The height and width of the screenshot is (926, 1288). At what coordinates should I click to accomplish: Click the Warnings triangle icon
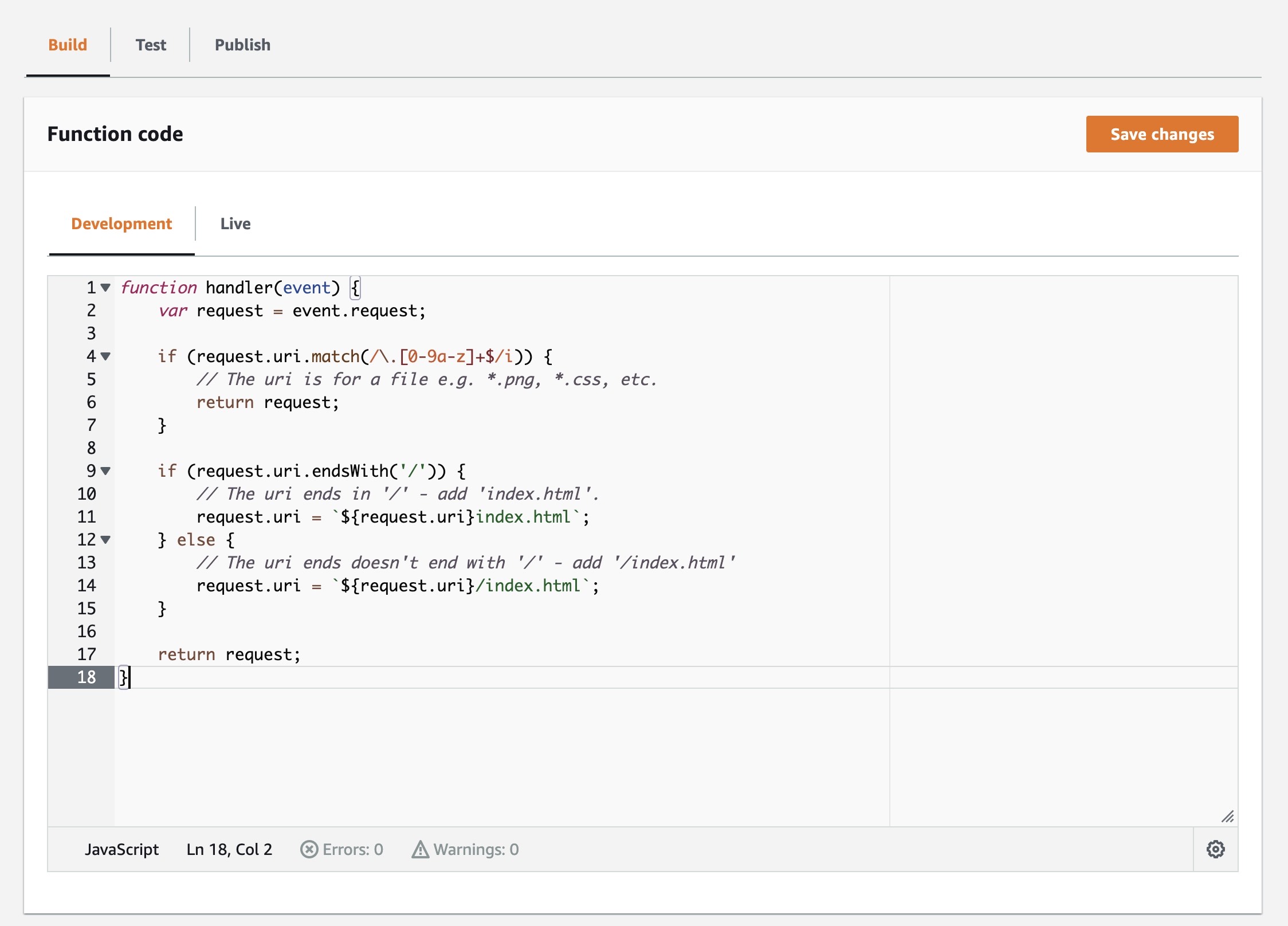click(x=420, y=849)
